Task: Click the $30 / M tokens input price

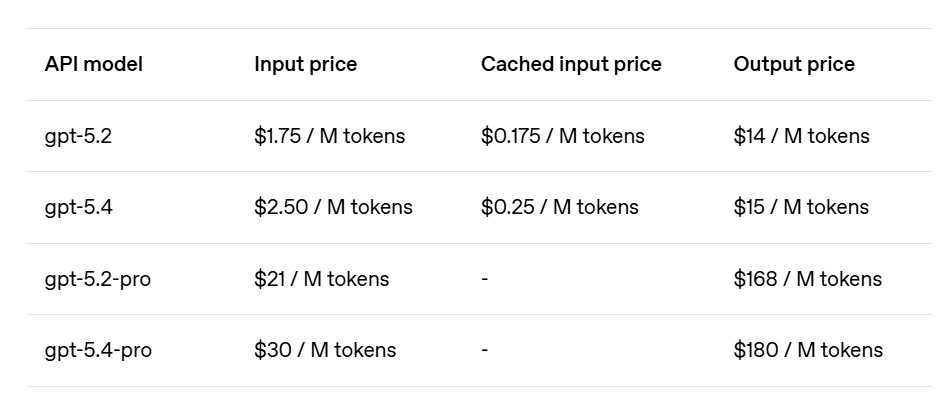Action: click(325, 350)
